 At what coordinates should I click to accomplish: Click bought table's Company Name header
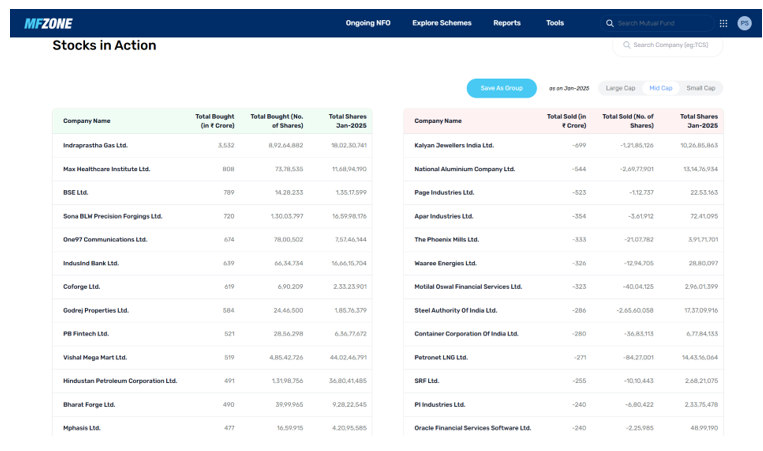click(x=87, y=121)
